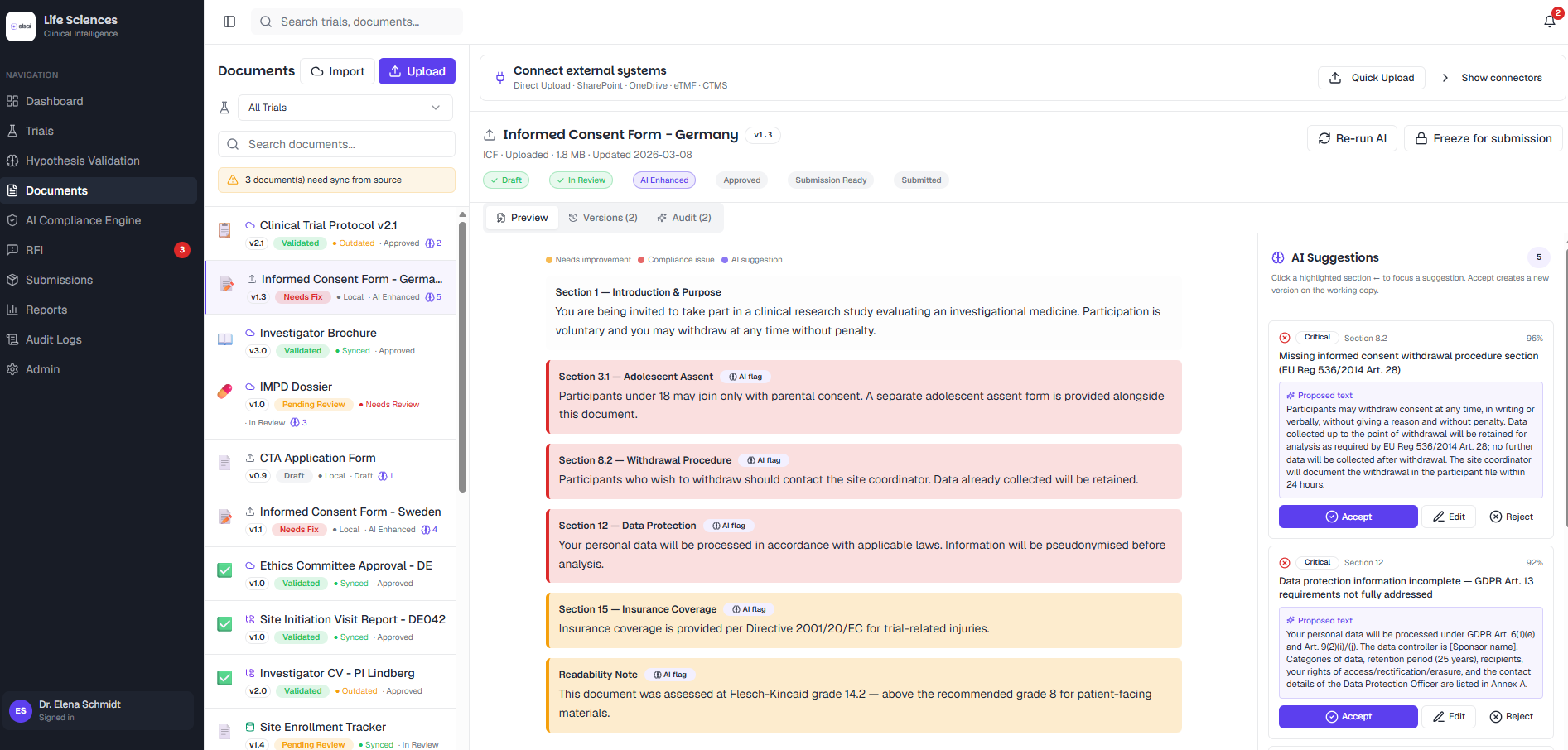The height and width of the screenshot is (750, 1568).
Task: Click AI flag on Readability Note
Action: click(x=670, y=675)
